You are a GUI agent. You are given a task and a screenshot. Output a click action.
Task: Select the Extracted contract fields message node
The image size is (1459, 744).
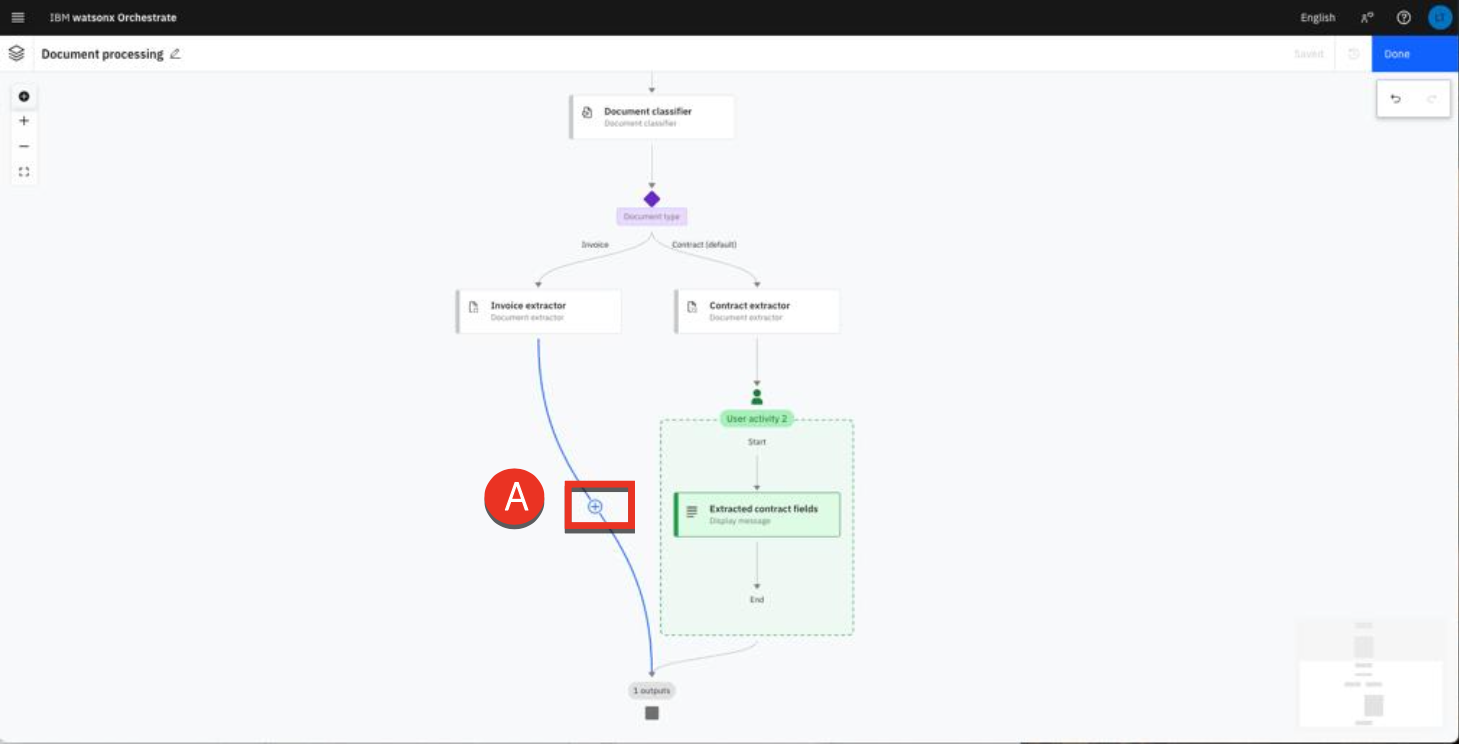[757, 514]
